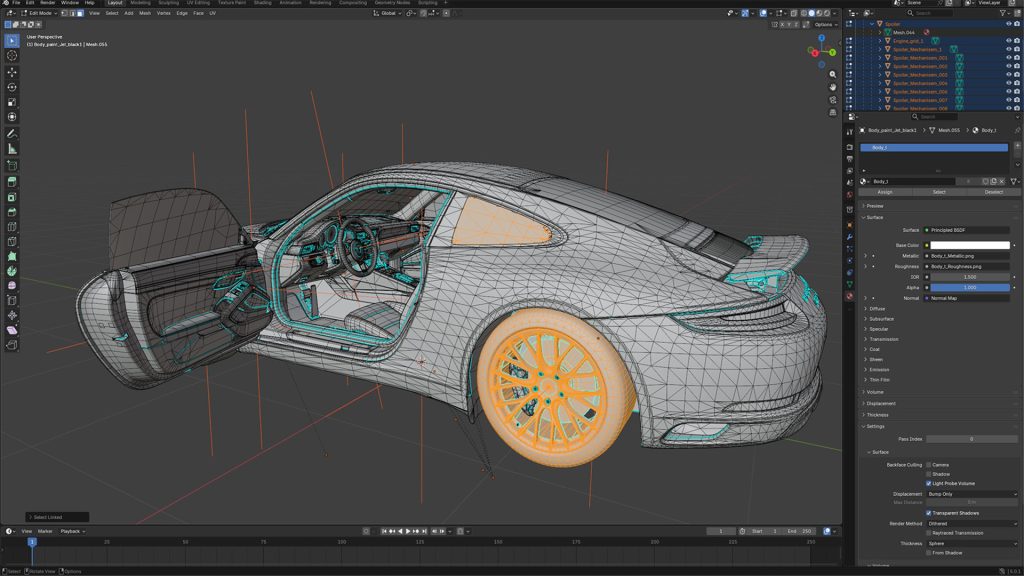Collapse the Settings panel
The image size is (1024, 576).
click(x=873, y=426)
